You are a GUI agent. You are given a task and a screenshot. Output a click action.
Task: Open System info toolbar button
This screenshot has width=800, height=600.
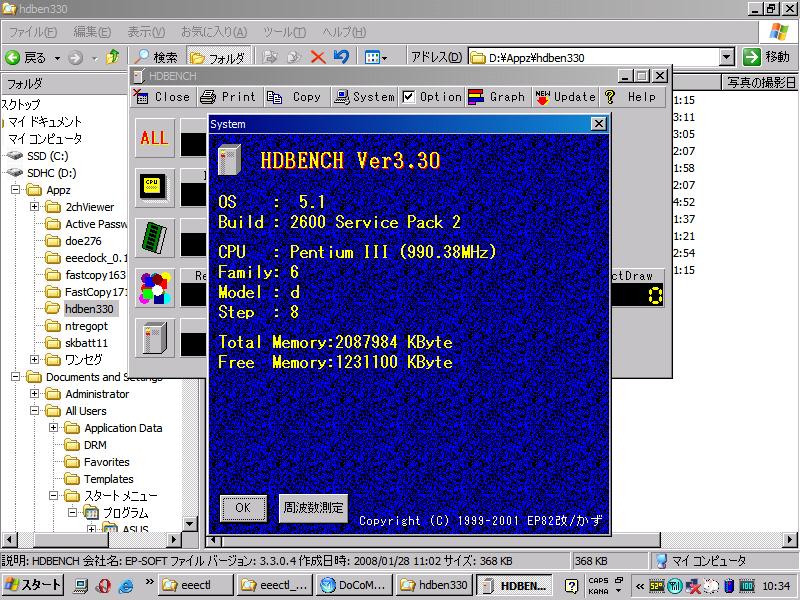click(x=363, y=97)
